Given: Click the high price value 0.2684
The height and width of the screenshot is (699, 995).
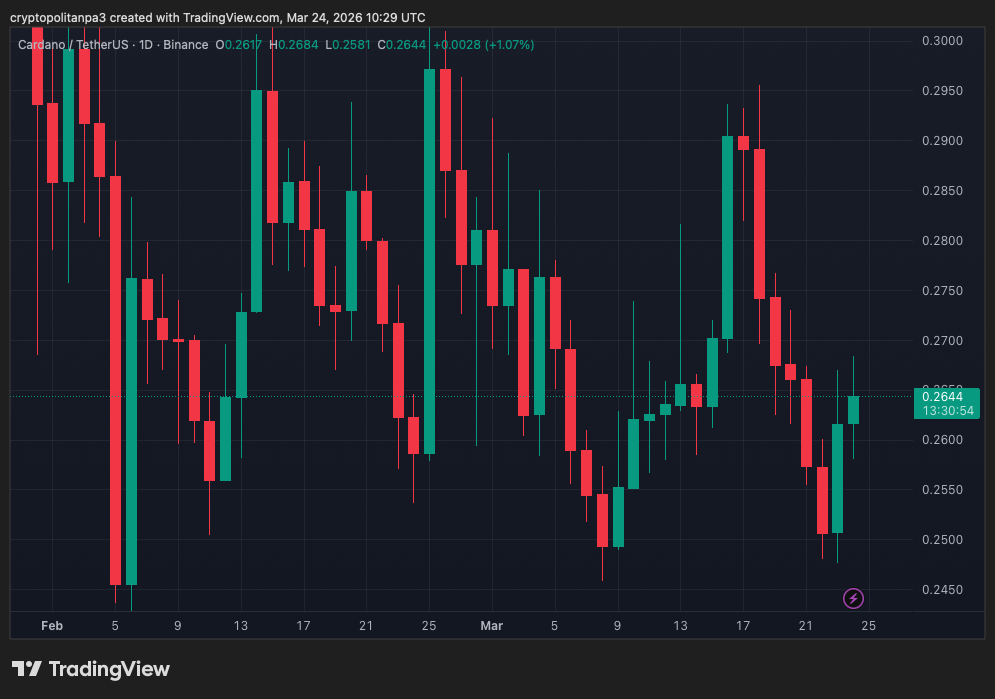Looking at the screenshot, I should pyautogui.click(x=294, y=45).
